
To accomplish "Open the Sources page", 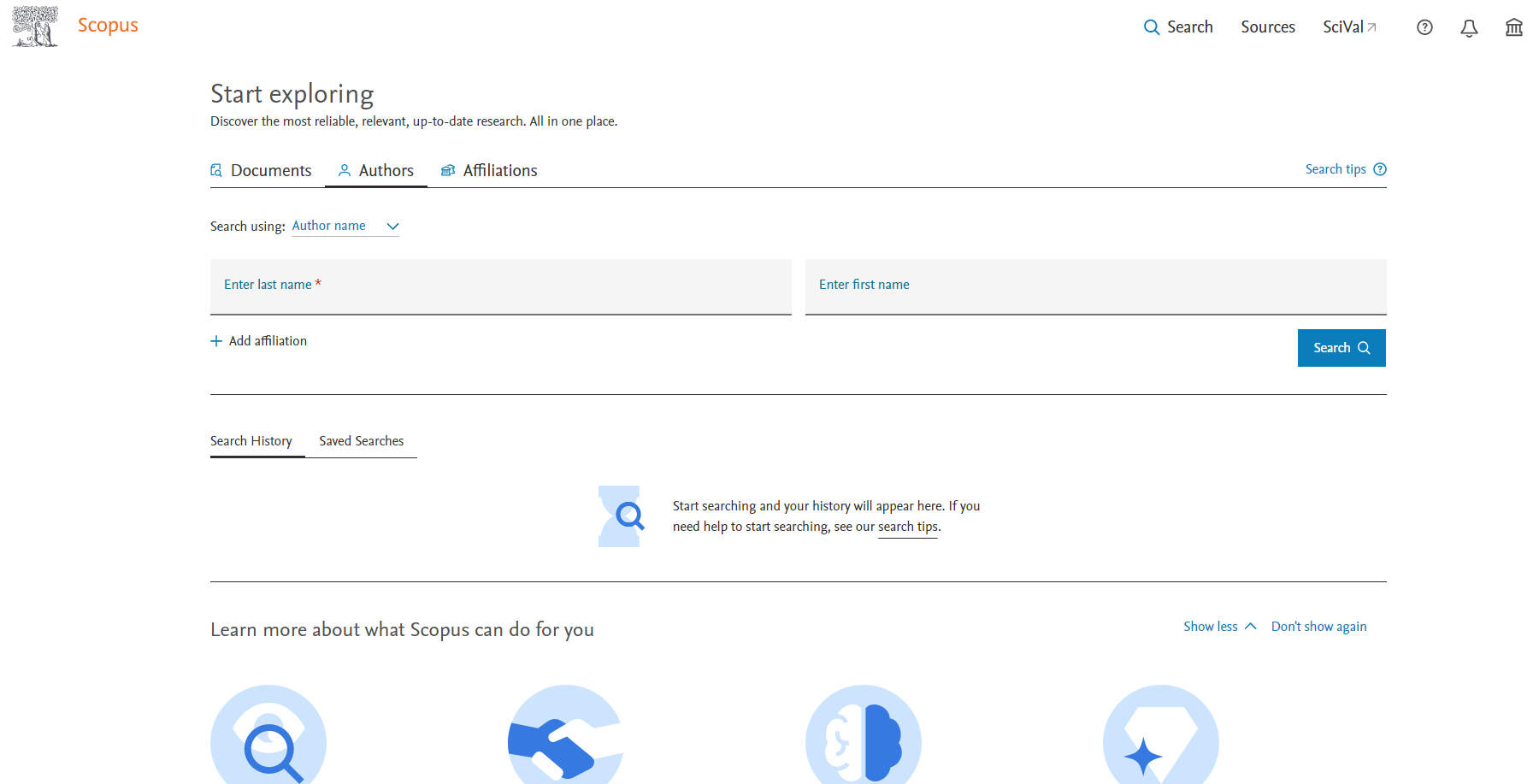I will 1268,27.
